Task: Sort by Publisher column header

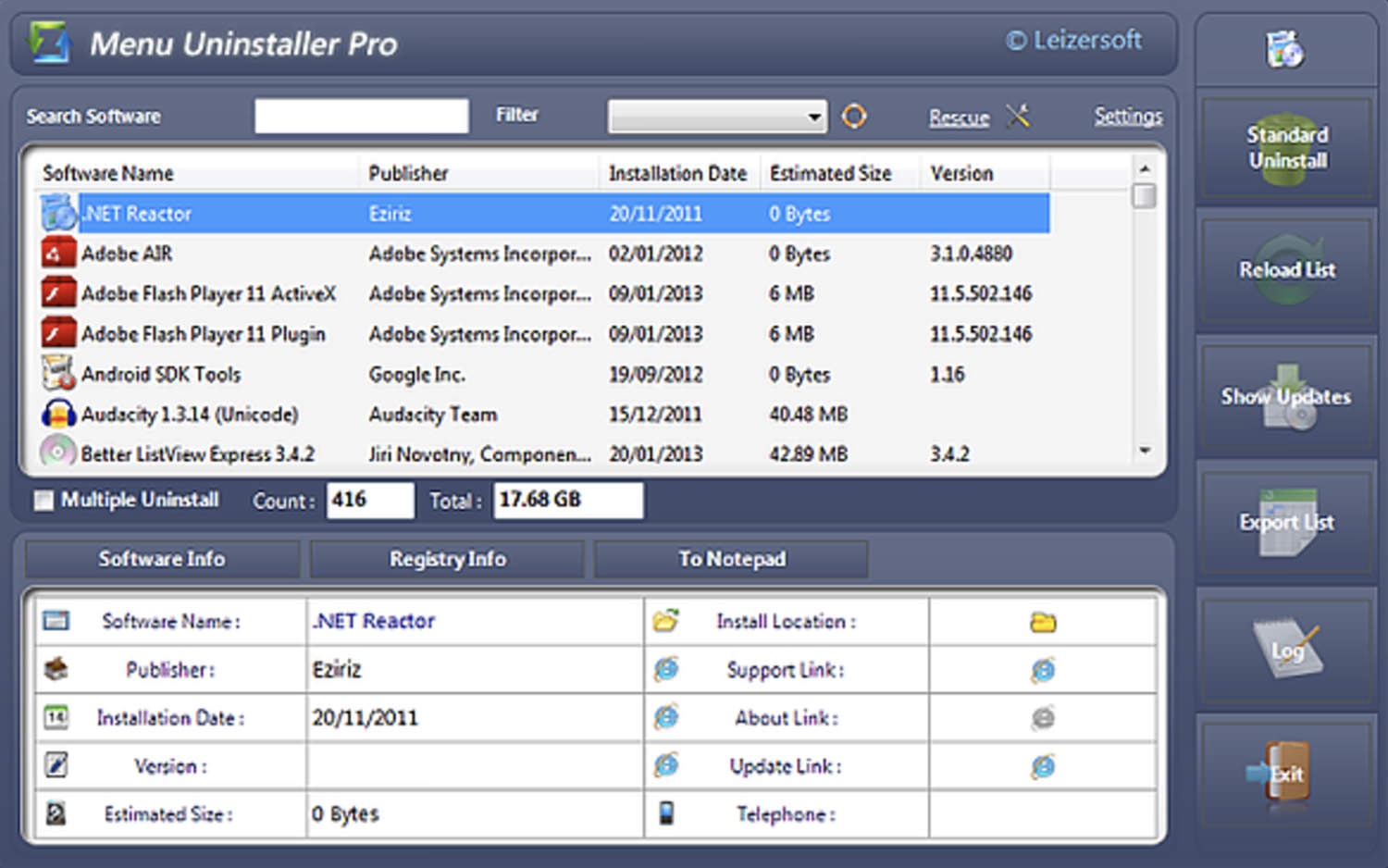Action: [x=478, y=173]
